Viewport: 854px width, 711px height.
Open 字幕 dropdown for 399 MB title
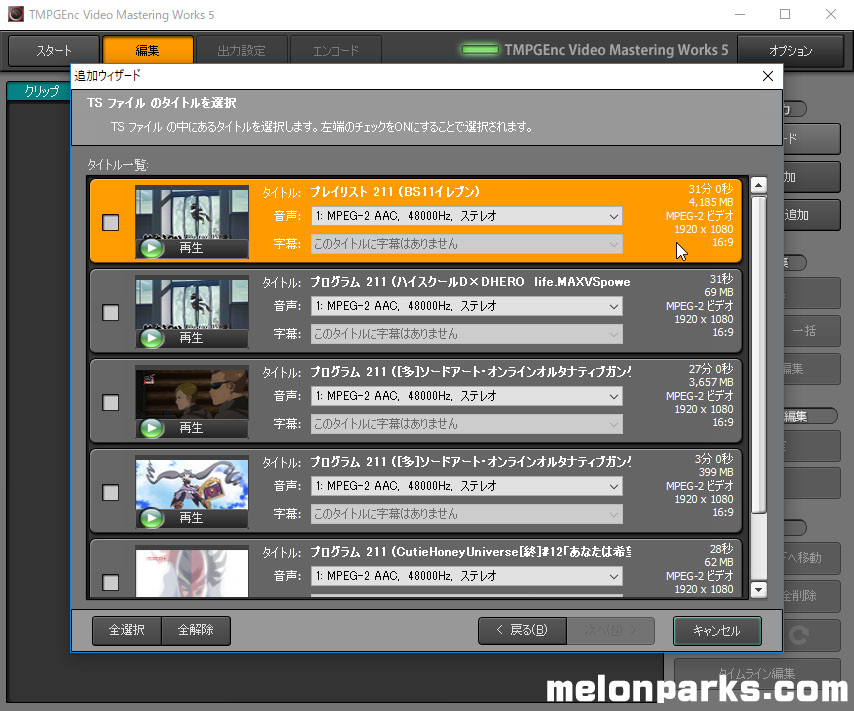tap(467, 513)
